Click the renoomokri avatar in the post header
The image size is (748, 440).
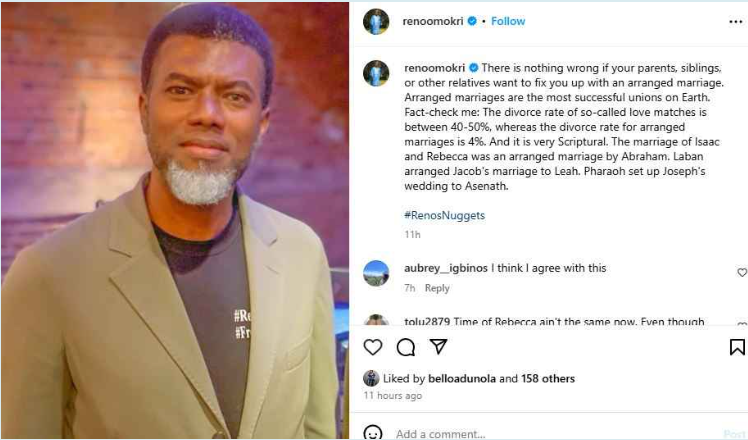(x=376, y=21)
